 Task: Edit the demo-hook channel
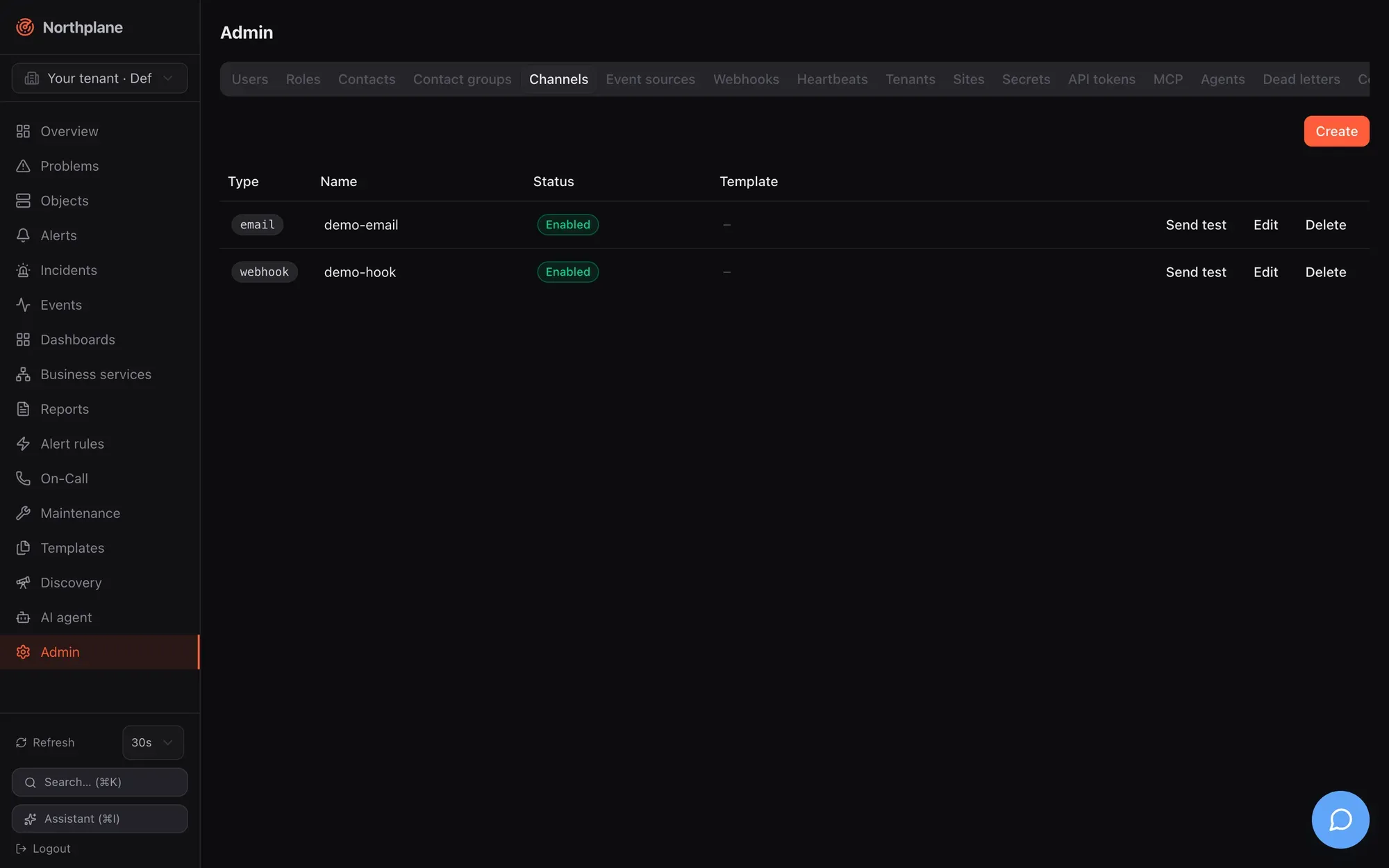(1265, 272)
